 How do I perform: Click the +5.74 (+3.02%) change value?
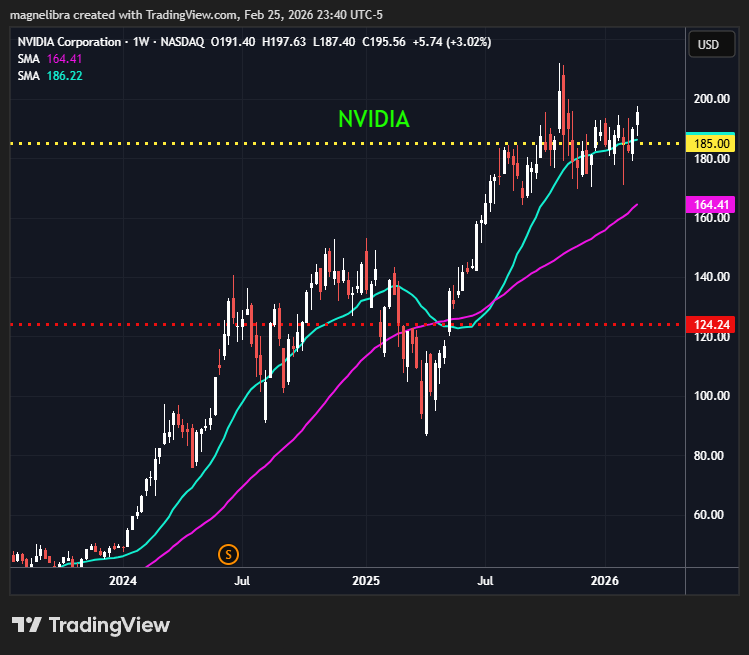pyautogui.click(x=452, y=42)
